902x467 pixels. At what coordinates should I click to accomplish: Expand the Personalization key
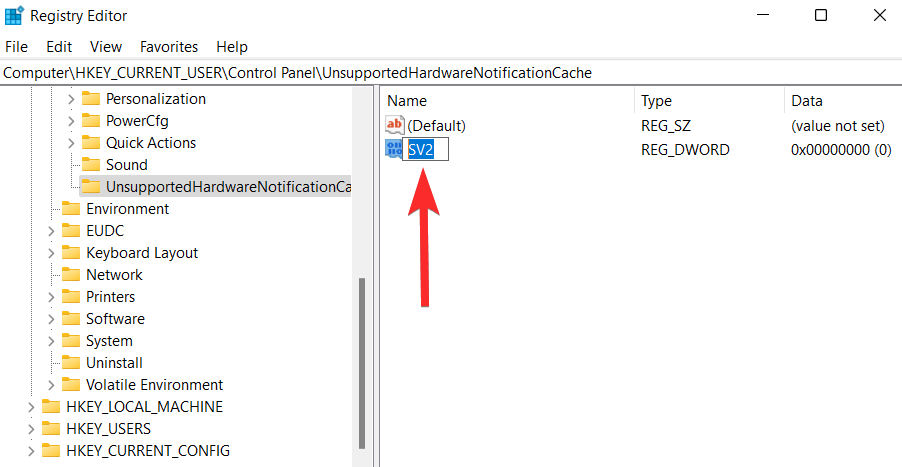pos(70,99)
